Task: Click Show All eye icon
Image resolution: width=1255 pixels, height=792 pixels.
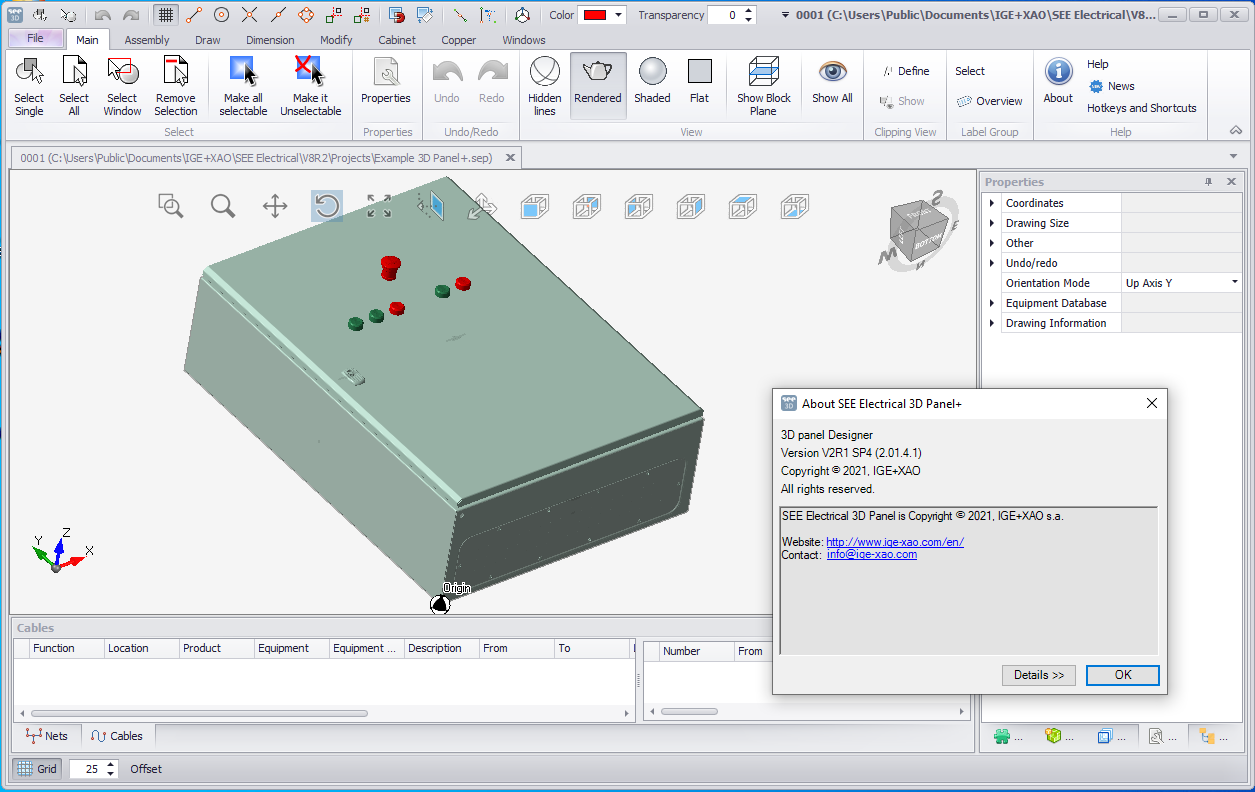Action: pyautogui.click(x=832, y=82)
